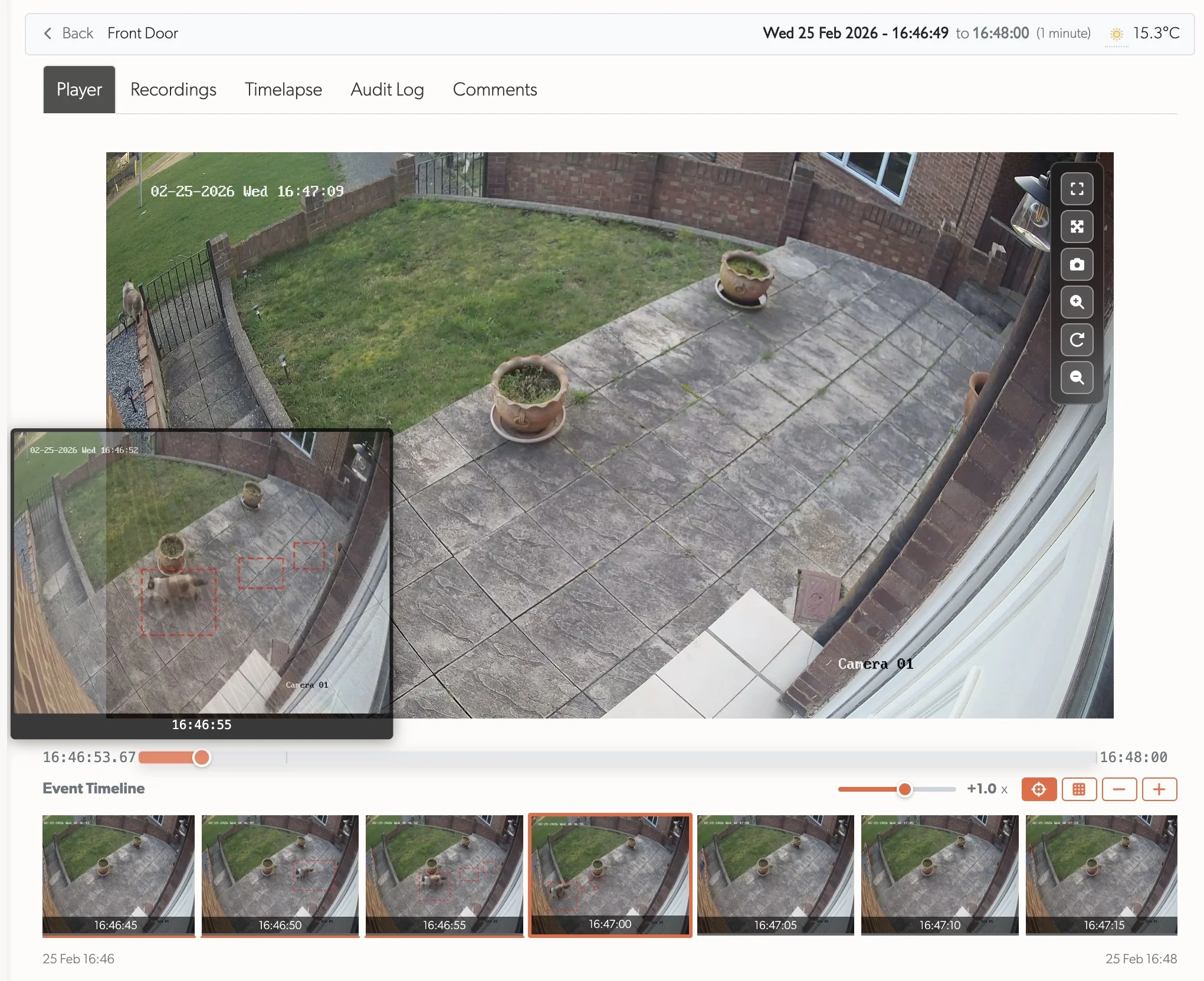Viewport: 1204px width, 981px height.
Task: Zoom in using the magnifier plus icon
Action: pyautogui.click(x=1077, y=302)
